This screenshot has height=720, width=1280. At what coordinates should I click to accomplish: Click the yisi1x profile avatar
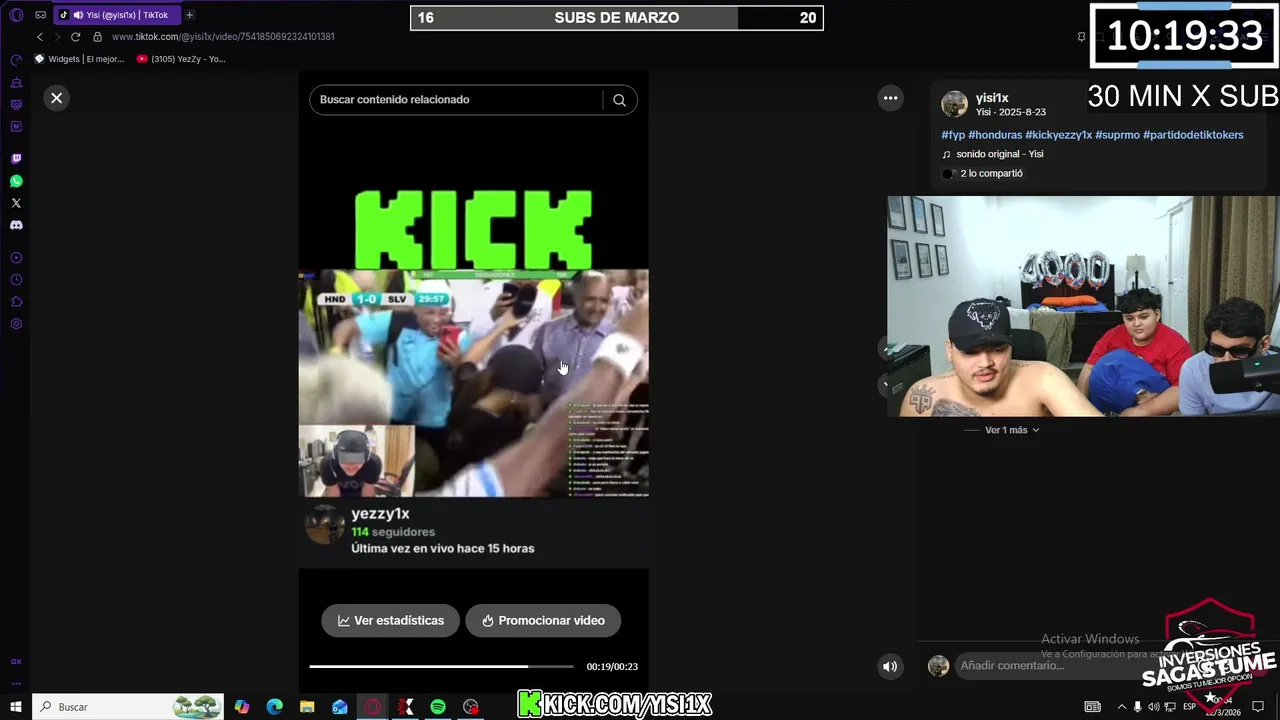click(955, 104)
